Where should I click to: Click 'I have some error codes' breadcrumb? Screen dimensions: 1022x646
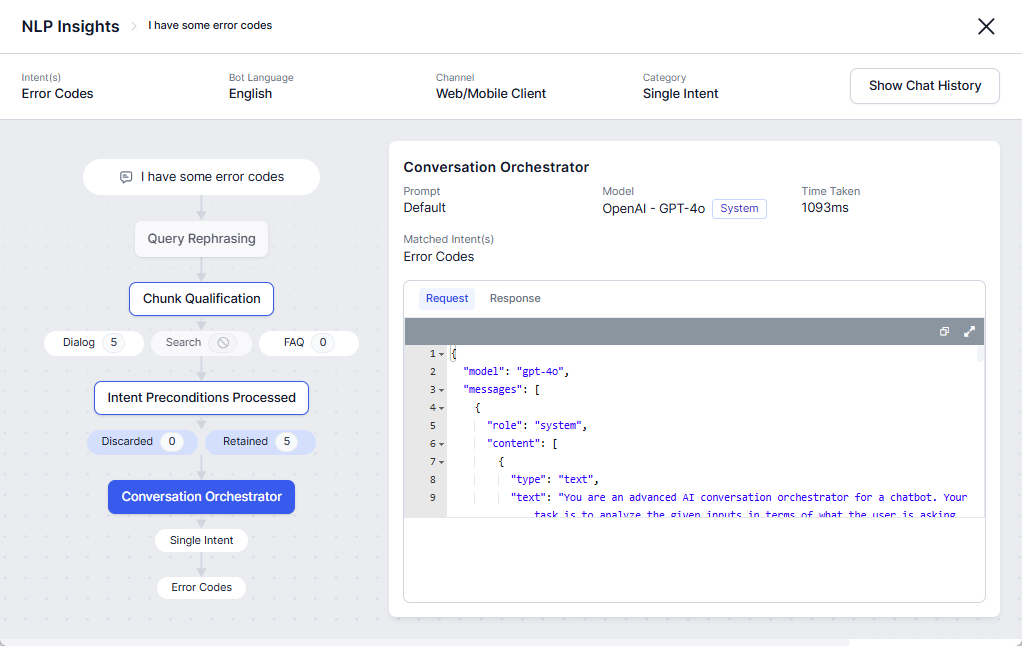tap(210, 25)
